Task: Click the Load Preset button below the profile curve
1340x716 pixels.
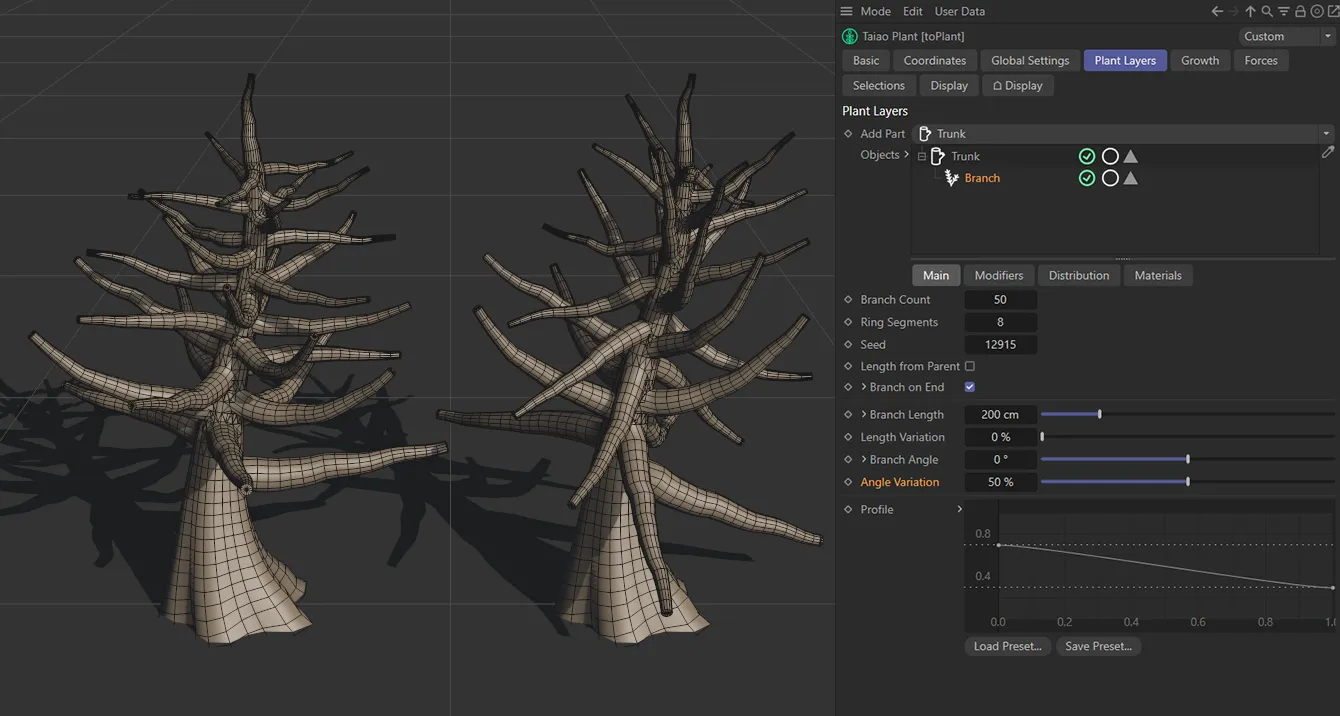Action: (1007, 646)
